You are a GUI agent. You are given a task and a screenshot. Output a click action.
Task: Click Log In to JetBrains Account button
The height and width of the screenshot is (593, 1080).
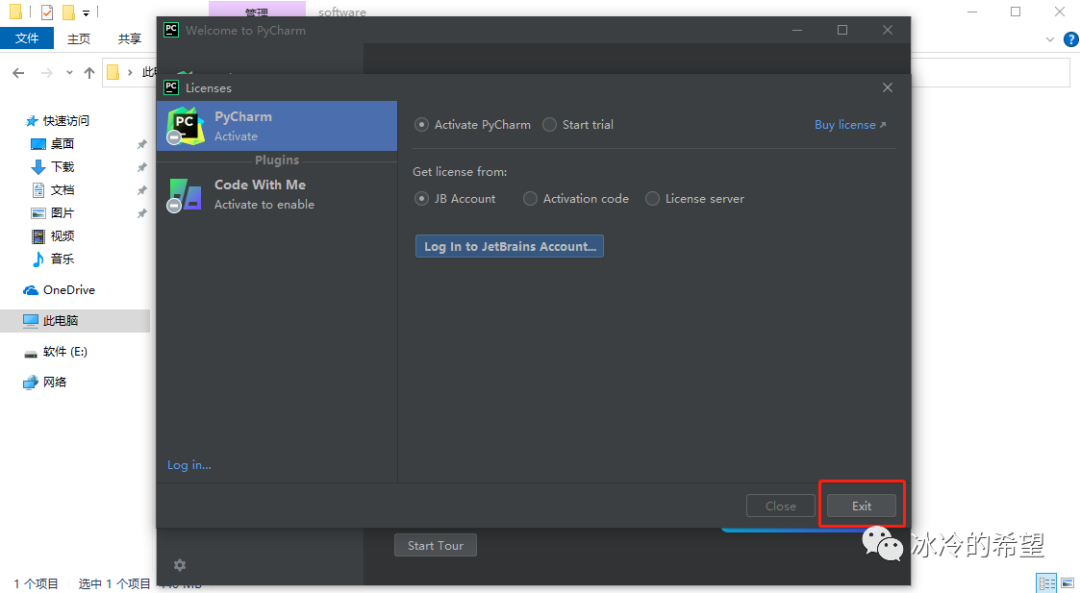[x=510, y=247]
